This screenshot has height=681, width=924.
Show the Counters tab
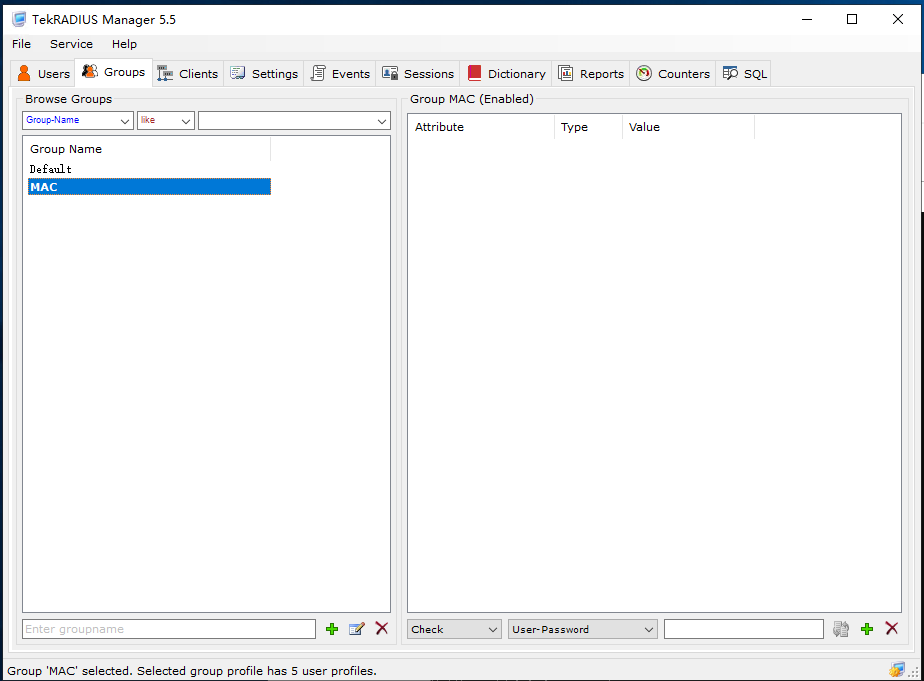pyautogui.click(x=673, y=74)
